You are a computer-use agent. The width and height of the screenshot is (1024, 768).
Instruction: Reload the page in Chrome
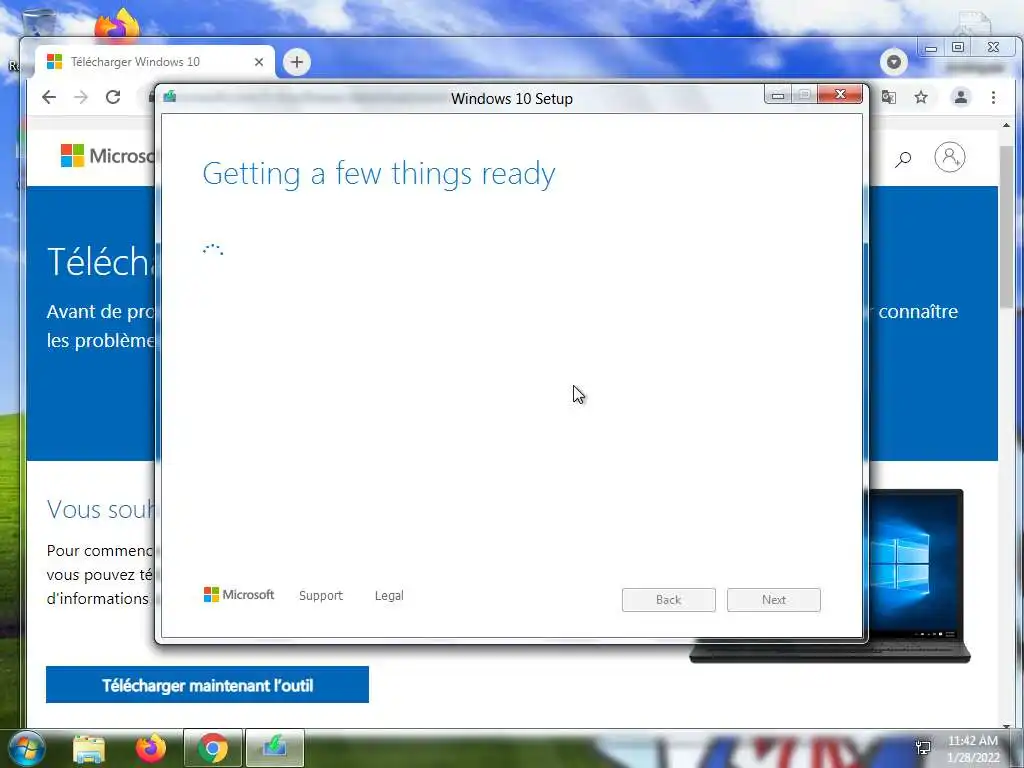pos(113,97)
